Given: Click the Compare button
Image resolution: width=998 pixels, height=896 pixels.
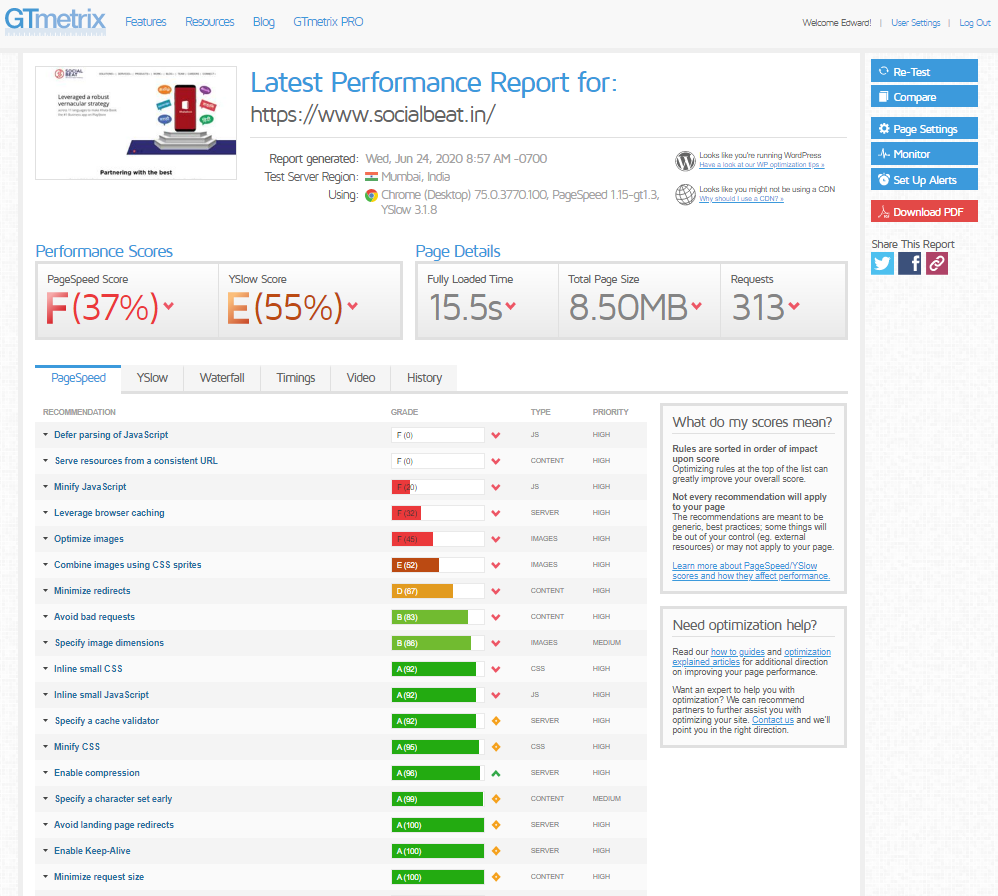Looking at the screenshot, I should coord(924,96).
